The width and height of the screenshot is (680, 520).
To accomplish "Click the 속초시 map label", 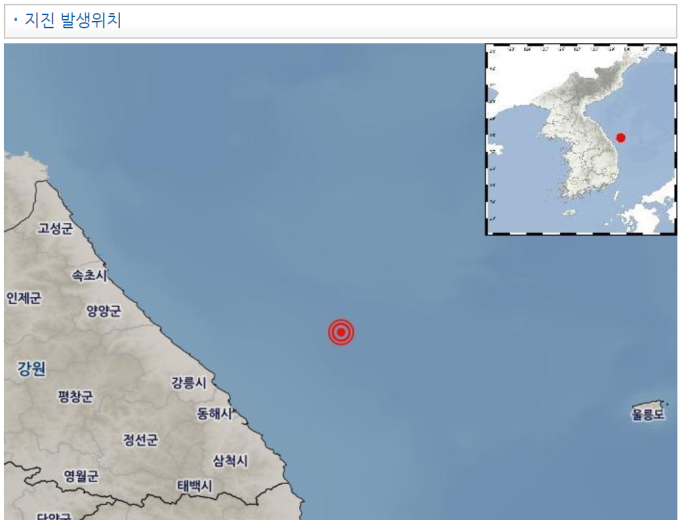I will [x=89, y=275].
